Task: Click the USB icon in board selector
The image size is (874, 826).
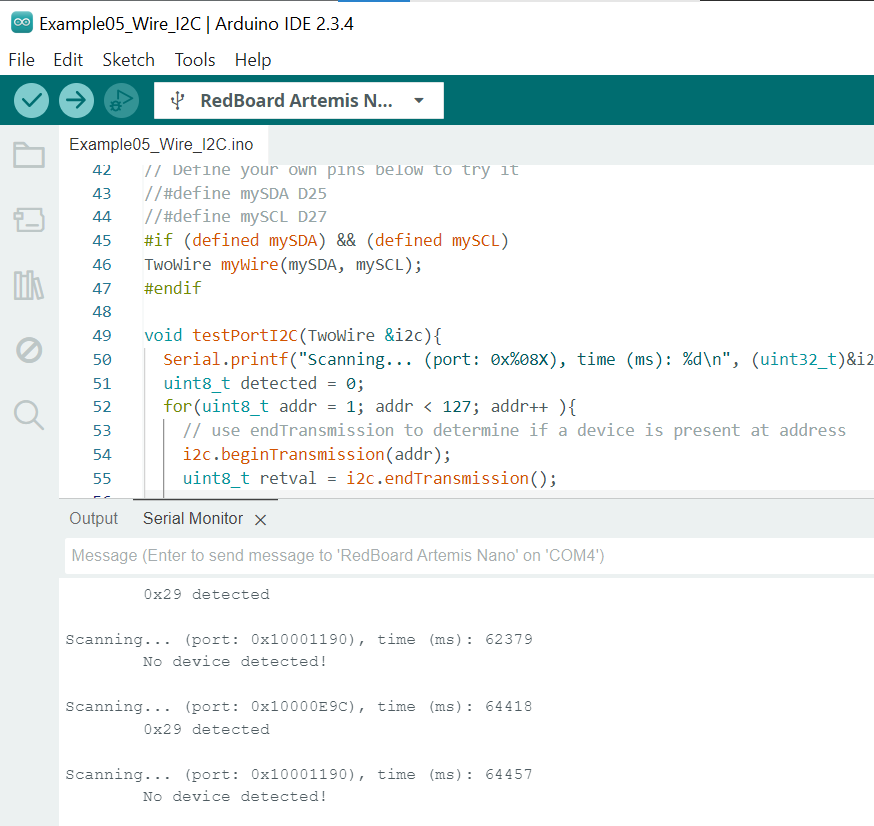Action: (177, 100)
